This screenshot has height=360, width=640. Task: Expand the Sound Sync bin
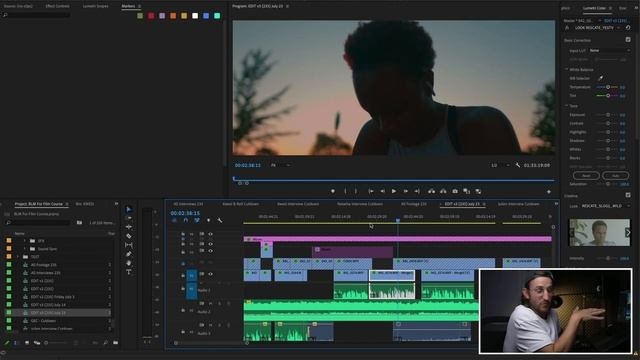pyautogui.click(x=24, y=249)
